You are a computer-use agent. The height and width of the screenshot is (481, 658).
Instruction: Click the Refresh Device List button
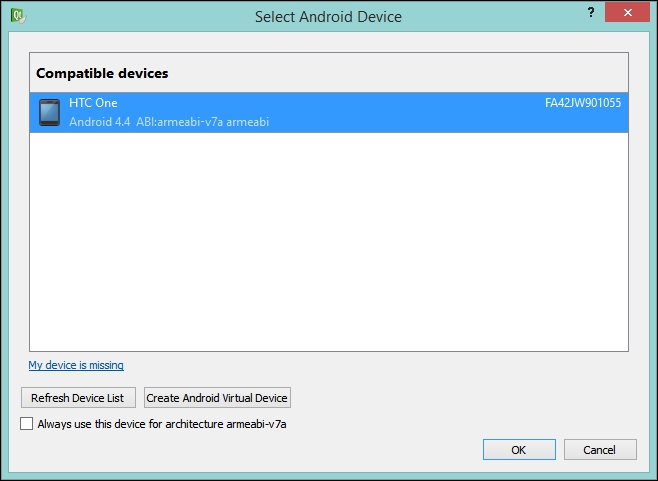pos(78,397)
